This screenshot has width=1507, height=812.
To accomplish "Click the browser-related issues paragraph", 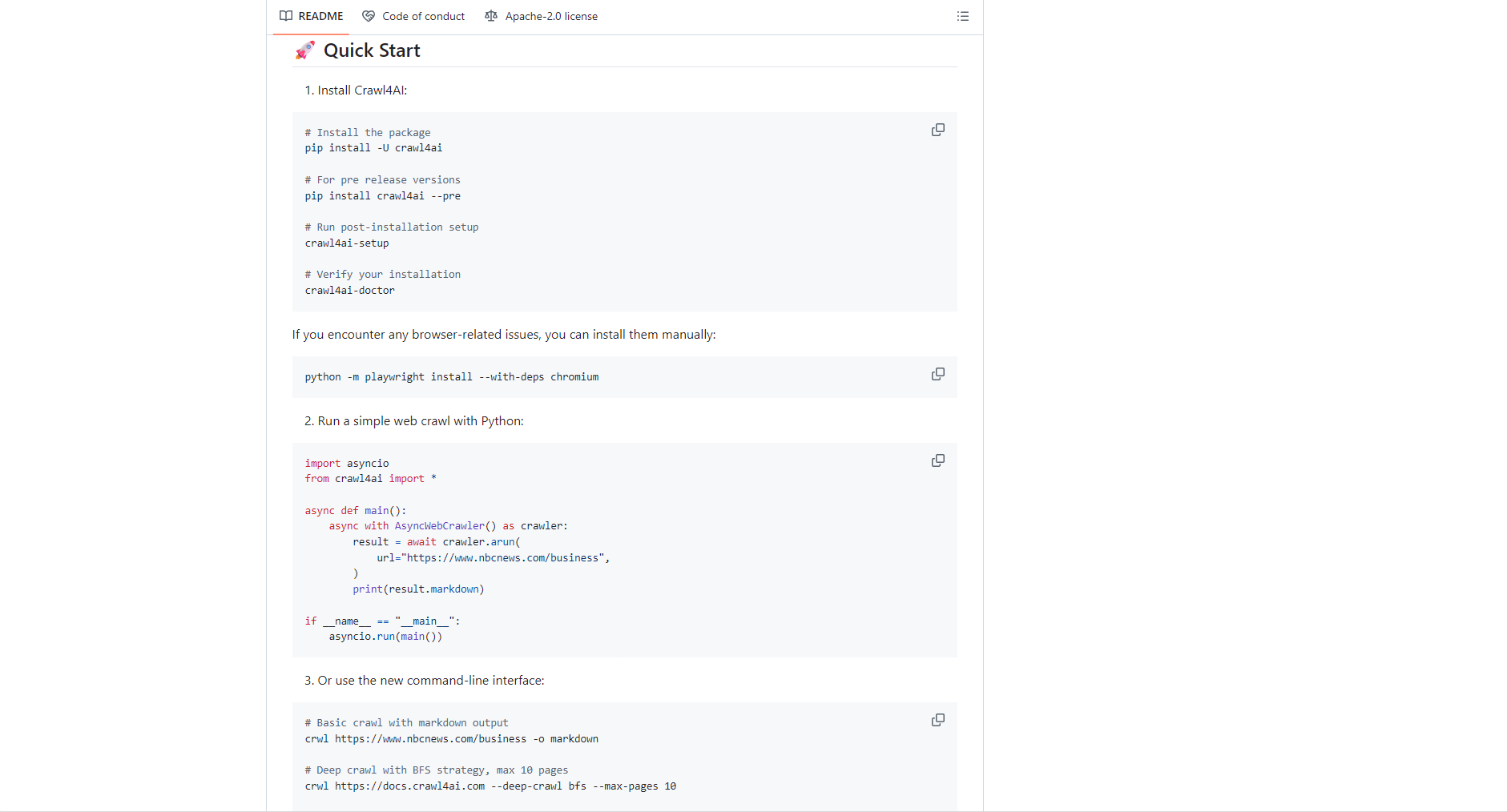I will pos(504,335).
